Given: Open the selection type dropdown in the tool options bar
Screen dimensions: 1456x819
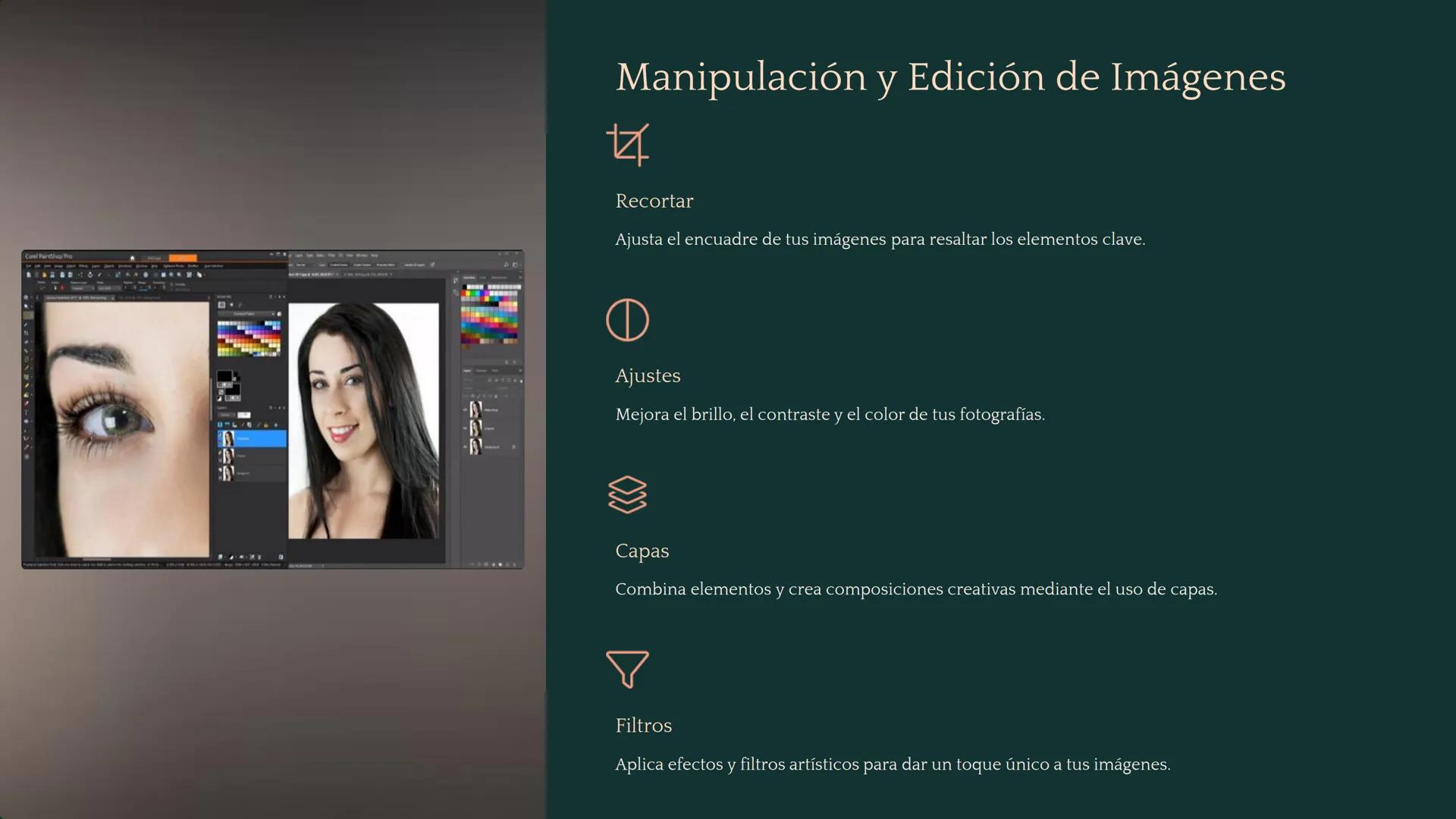Looking at the screenshot, I should [x=83, y=287].
